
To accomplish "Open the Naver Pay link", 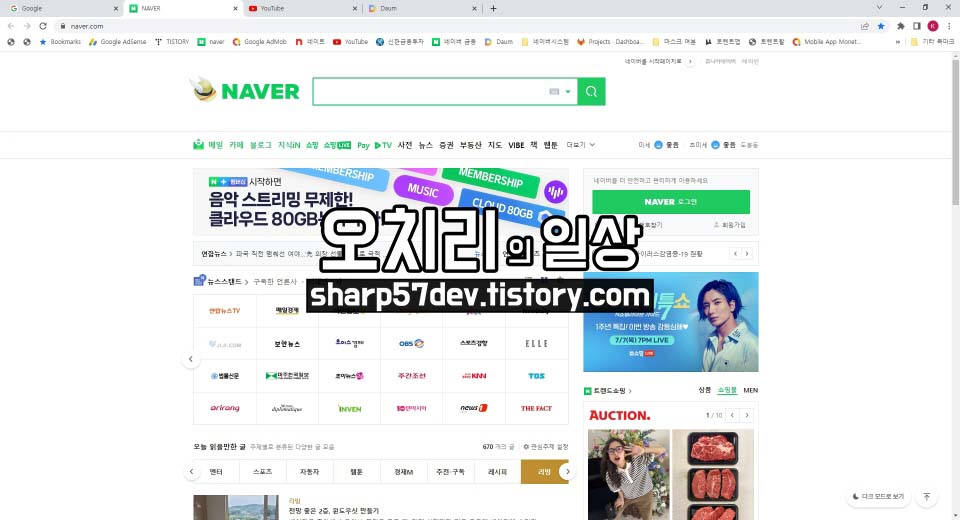I will (363, 145).
